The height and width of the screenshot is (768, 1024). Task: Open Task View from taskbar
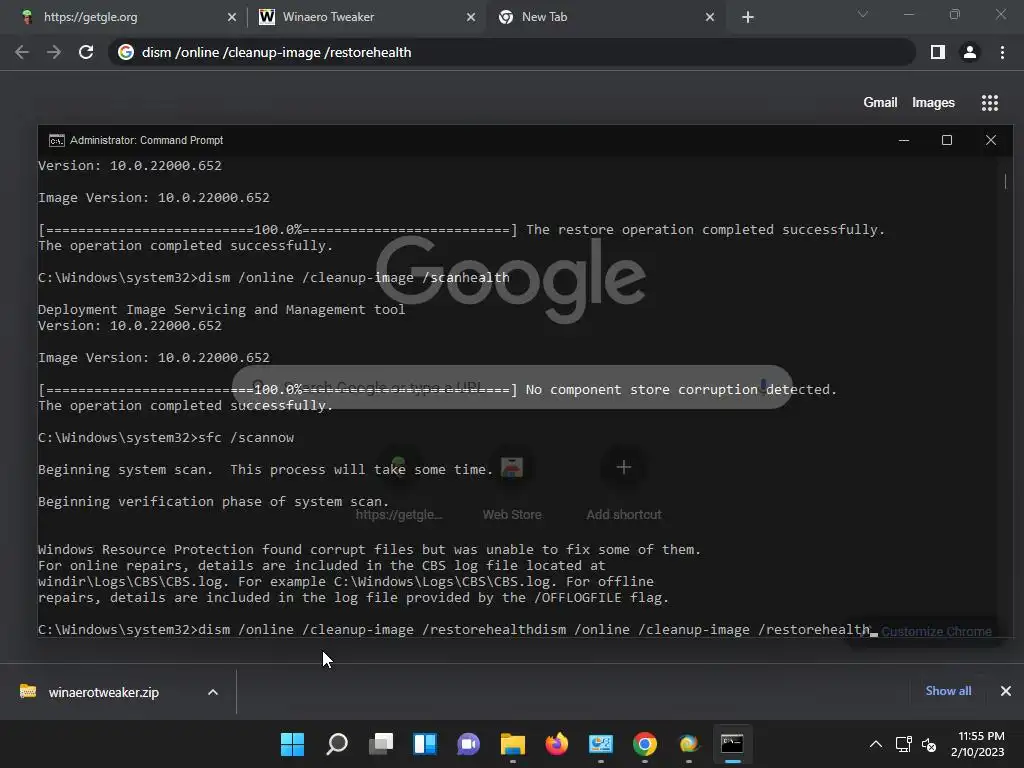click(381, 744)
